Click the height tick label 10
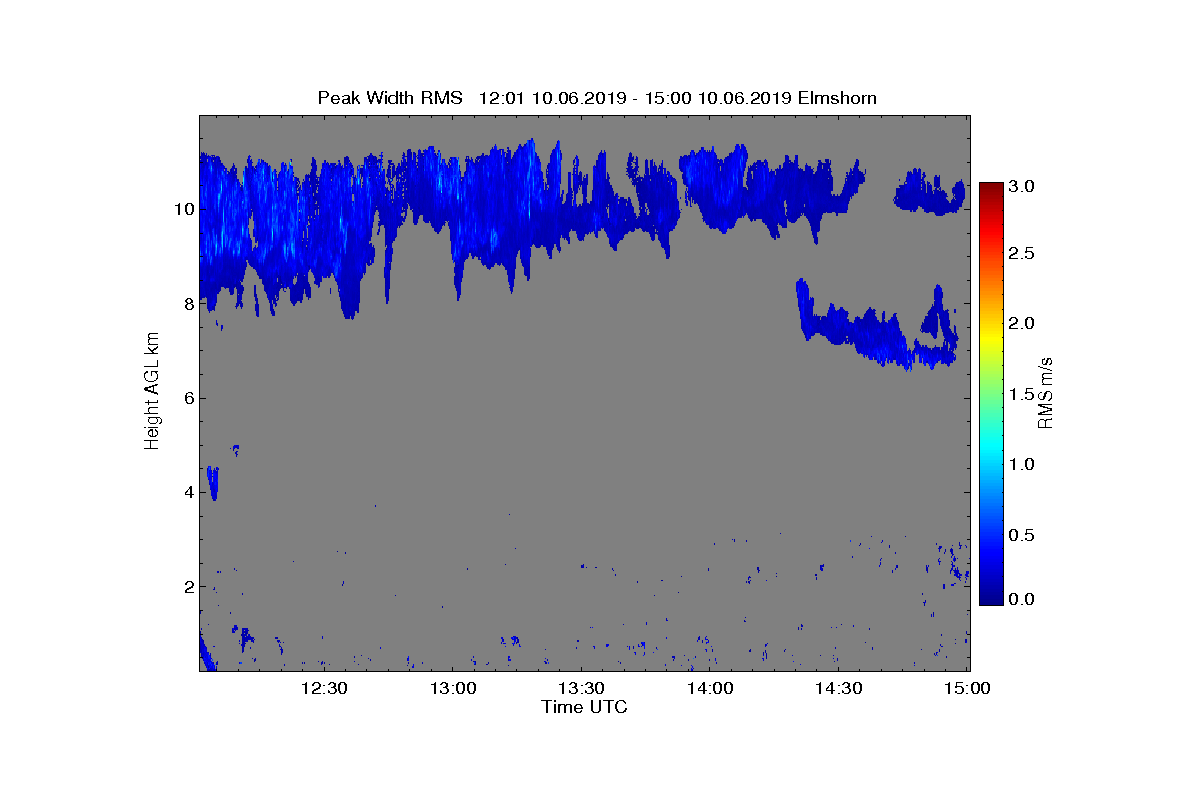1200x800 pixels. click(x=183, y=209)
